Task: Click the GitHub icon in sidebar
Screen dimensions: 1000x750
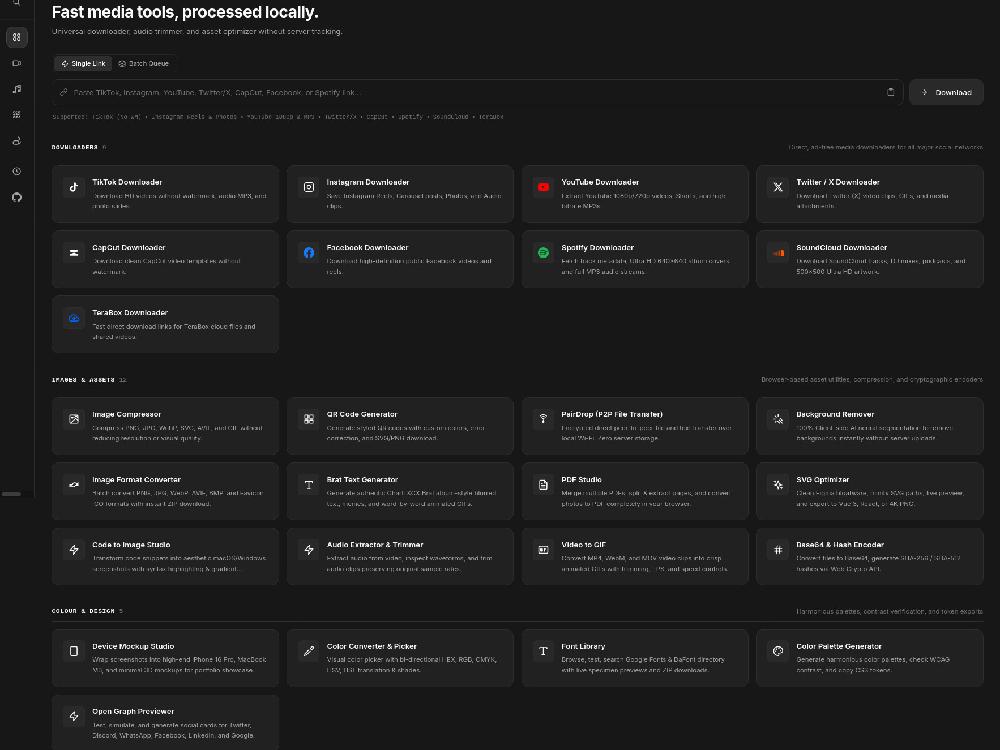Action: pos(17,197)
